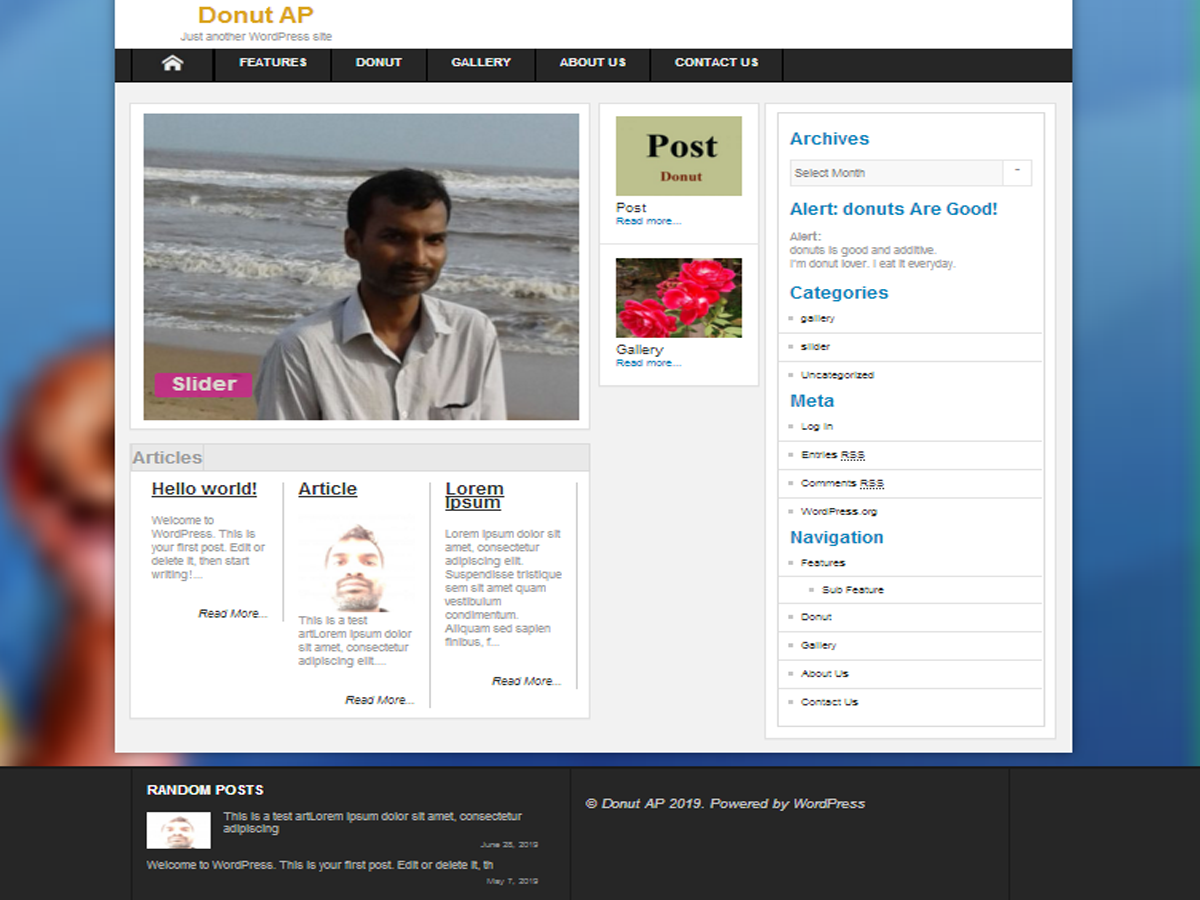Open About Us in top navigation bar
The height and width of the screenshot is (900, 1200).
[592, 62]
